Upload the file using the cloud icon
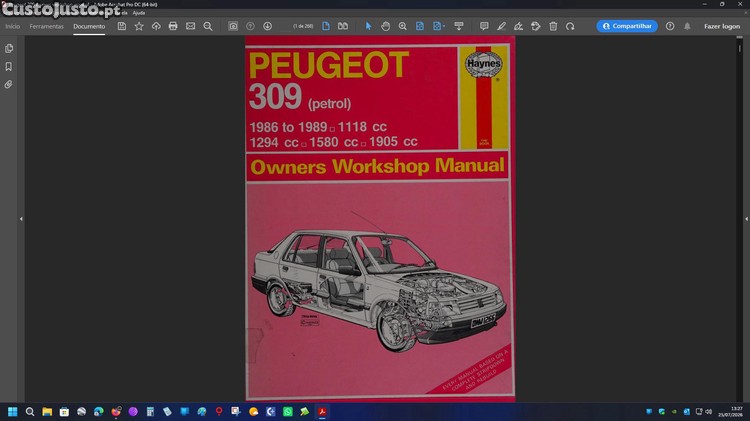 [156, 26]
